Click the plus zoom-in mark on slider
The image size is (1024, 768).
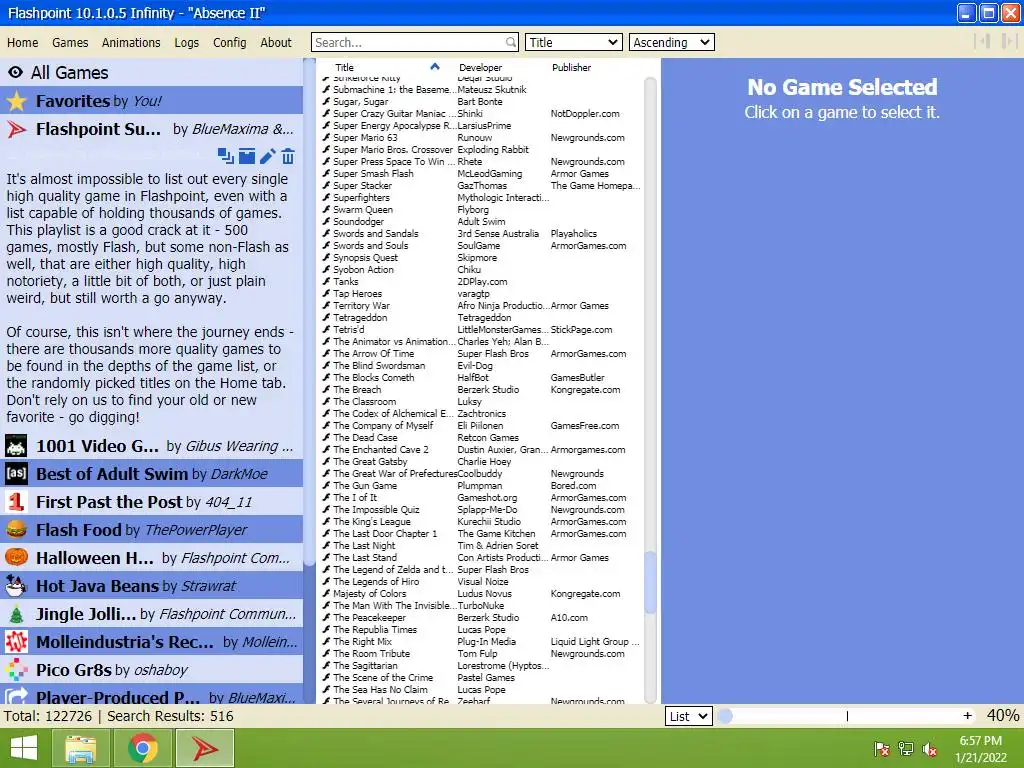(x=967, y=716)
